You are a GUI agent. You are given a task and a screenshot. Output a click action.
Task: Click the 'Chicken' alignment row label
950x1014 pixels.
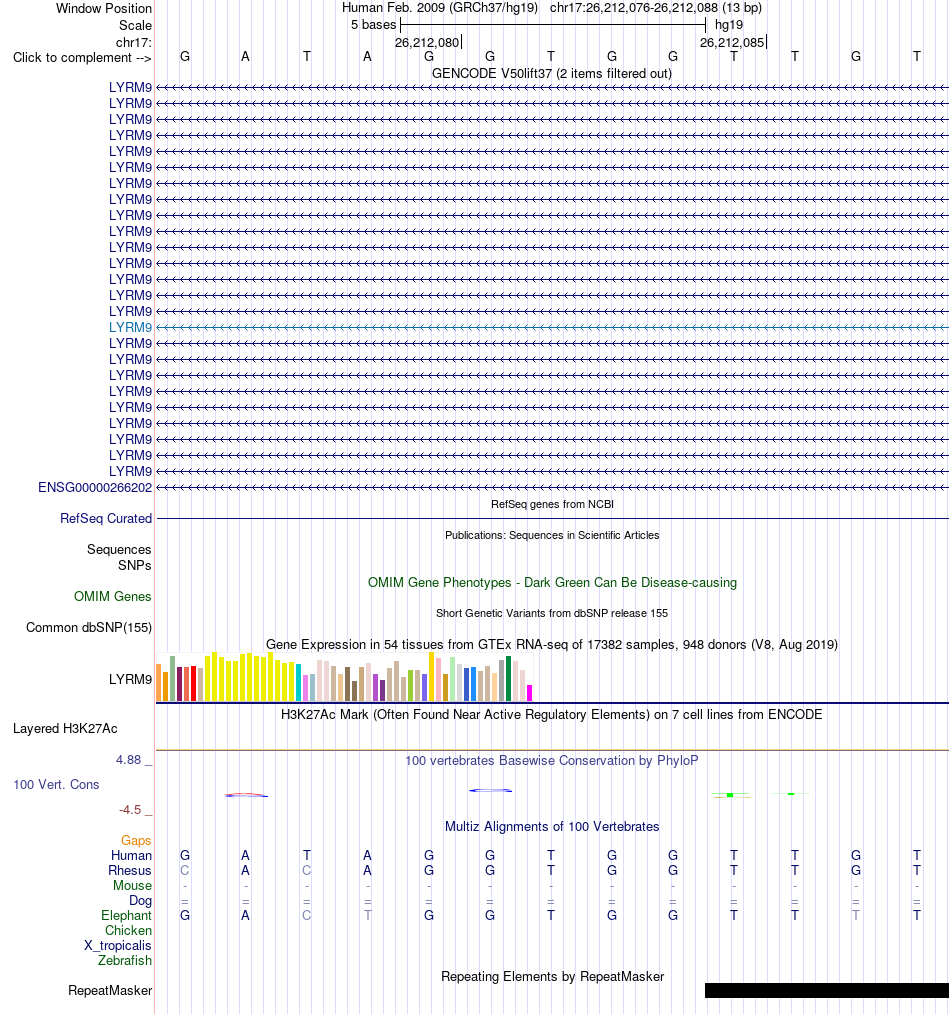(x=129, y=930)
